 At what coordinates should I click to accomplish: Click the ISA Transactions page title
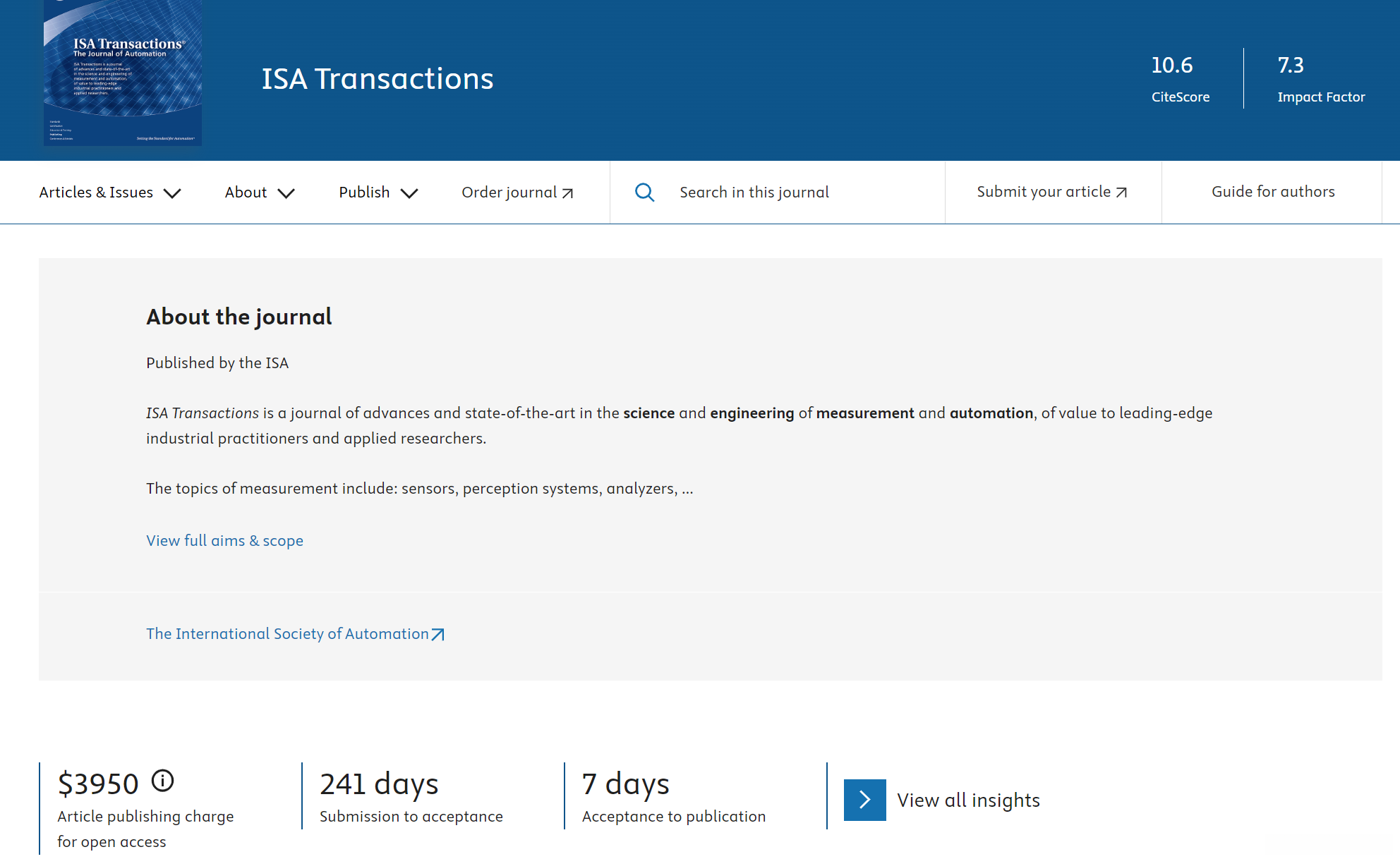pos(378,78)
